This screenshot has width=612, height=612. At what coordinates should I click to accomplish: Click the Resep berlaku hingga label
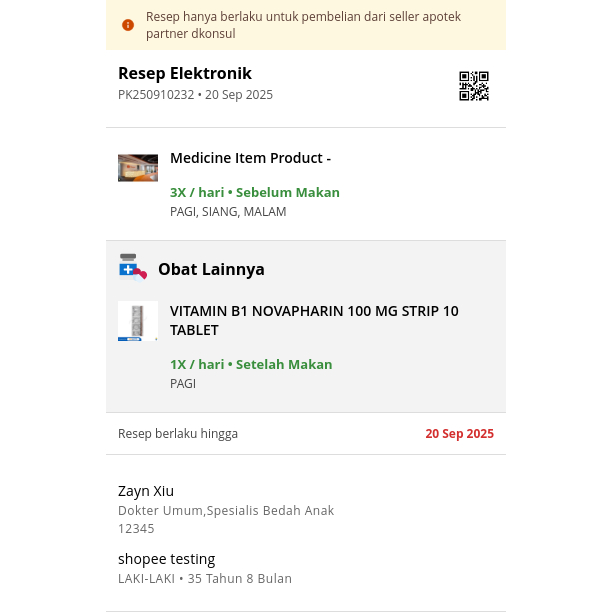(178, 434)
